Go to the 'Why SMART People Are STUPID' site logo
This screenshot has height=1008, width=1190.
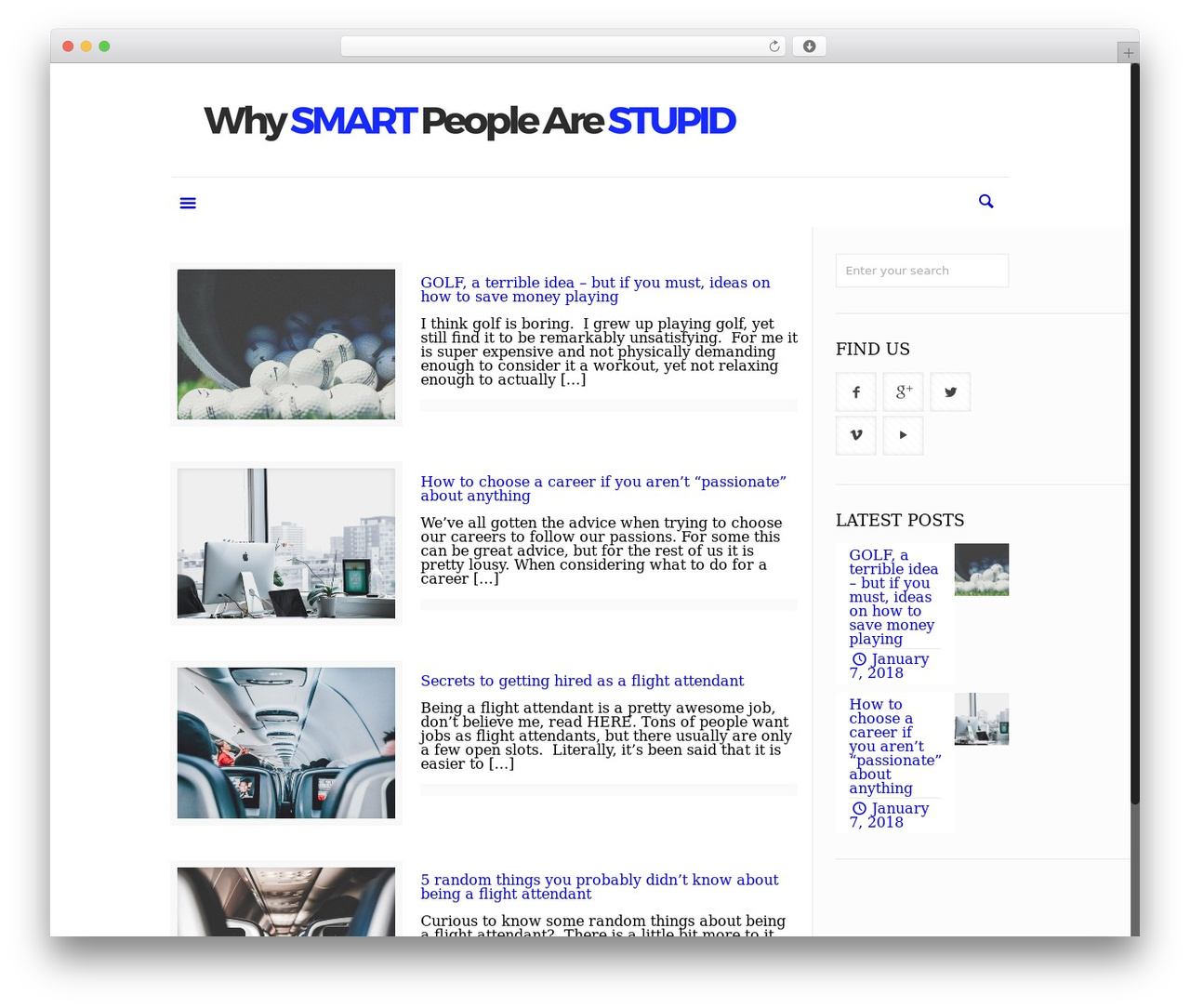click(469, 121)
